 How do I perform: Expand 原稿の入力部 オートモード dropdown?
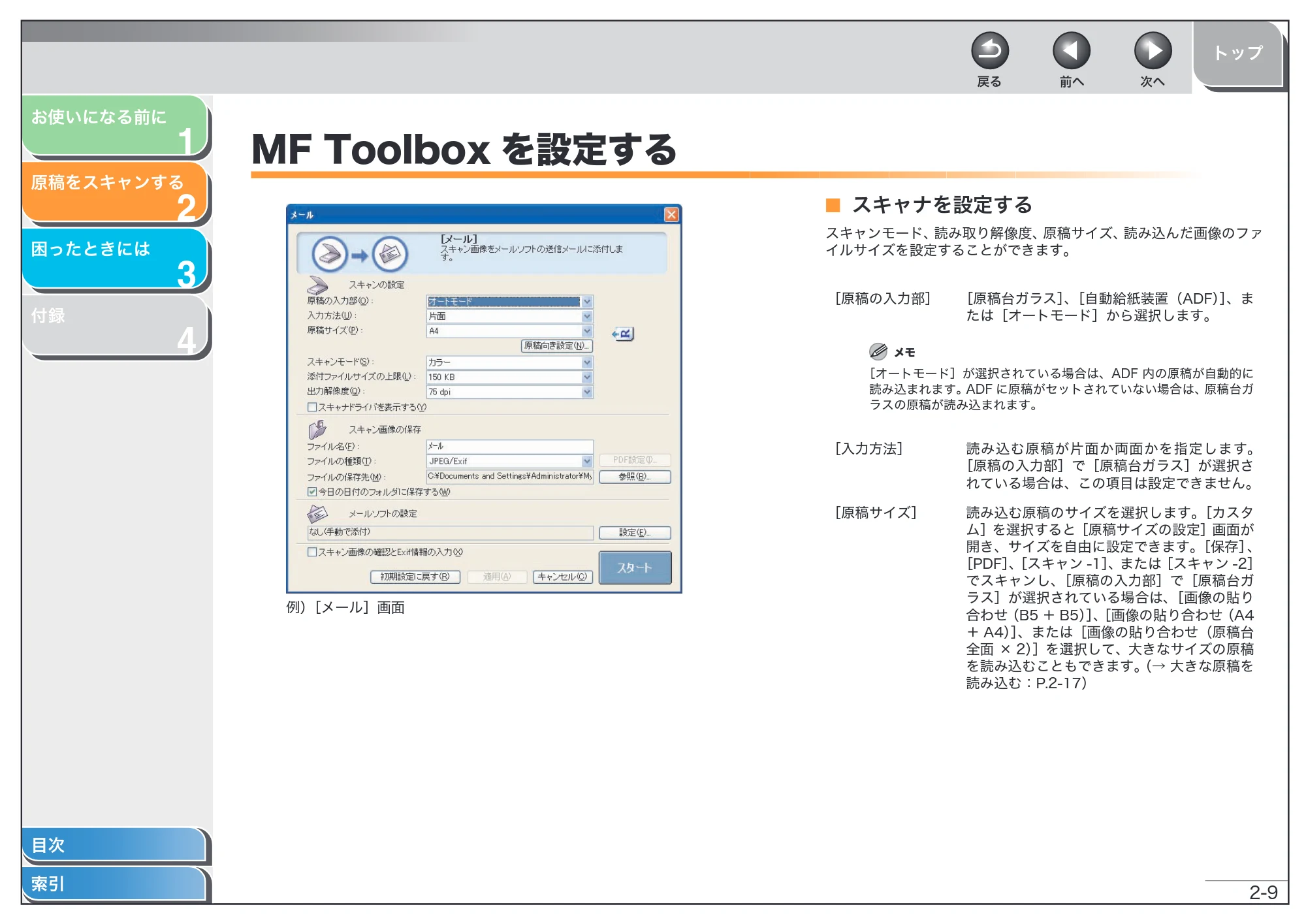[587, 301]
